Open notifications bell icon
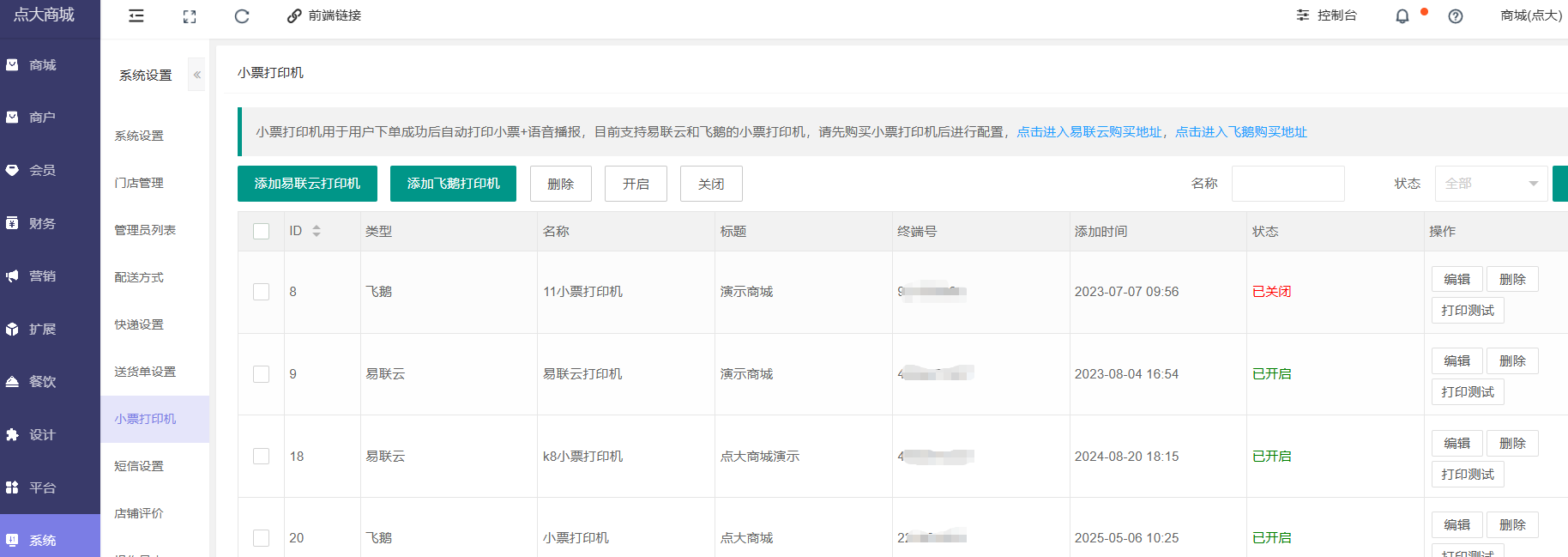 [1402, 16]
